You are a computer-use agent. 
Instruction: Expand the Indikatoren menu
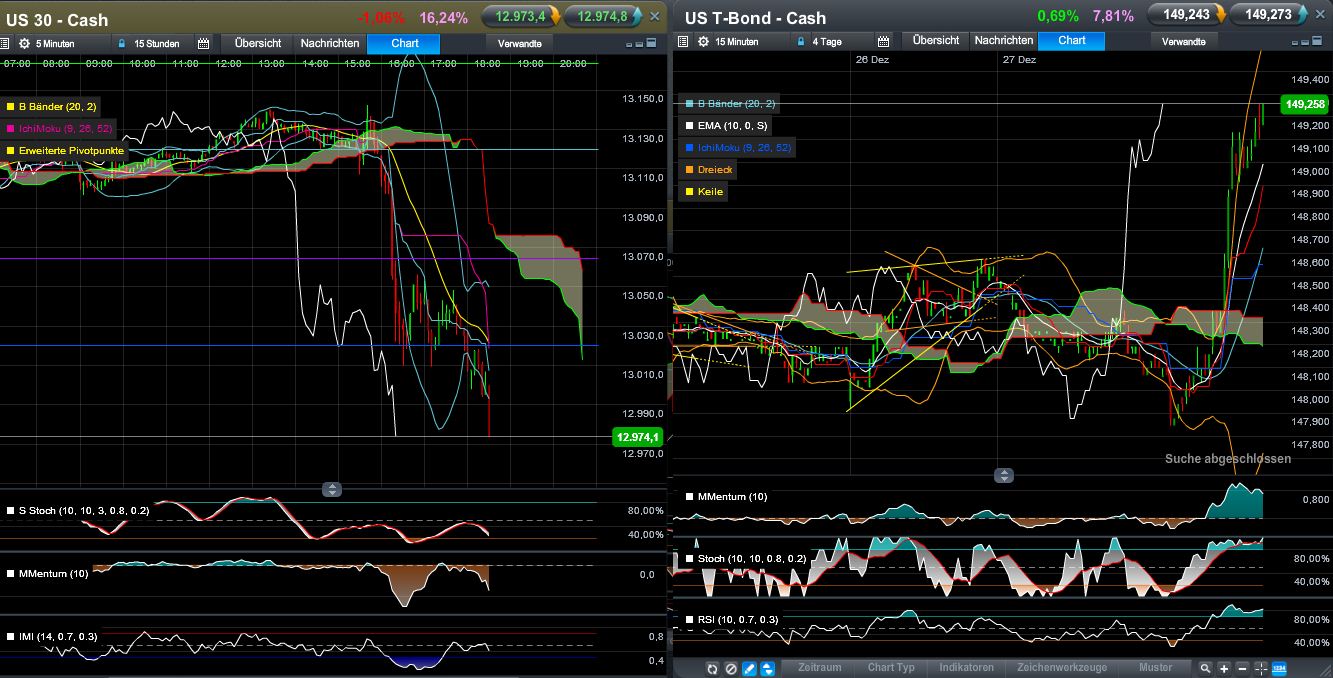click(x=966, y=667)
